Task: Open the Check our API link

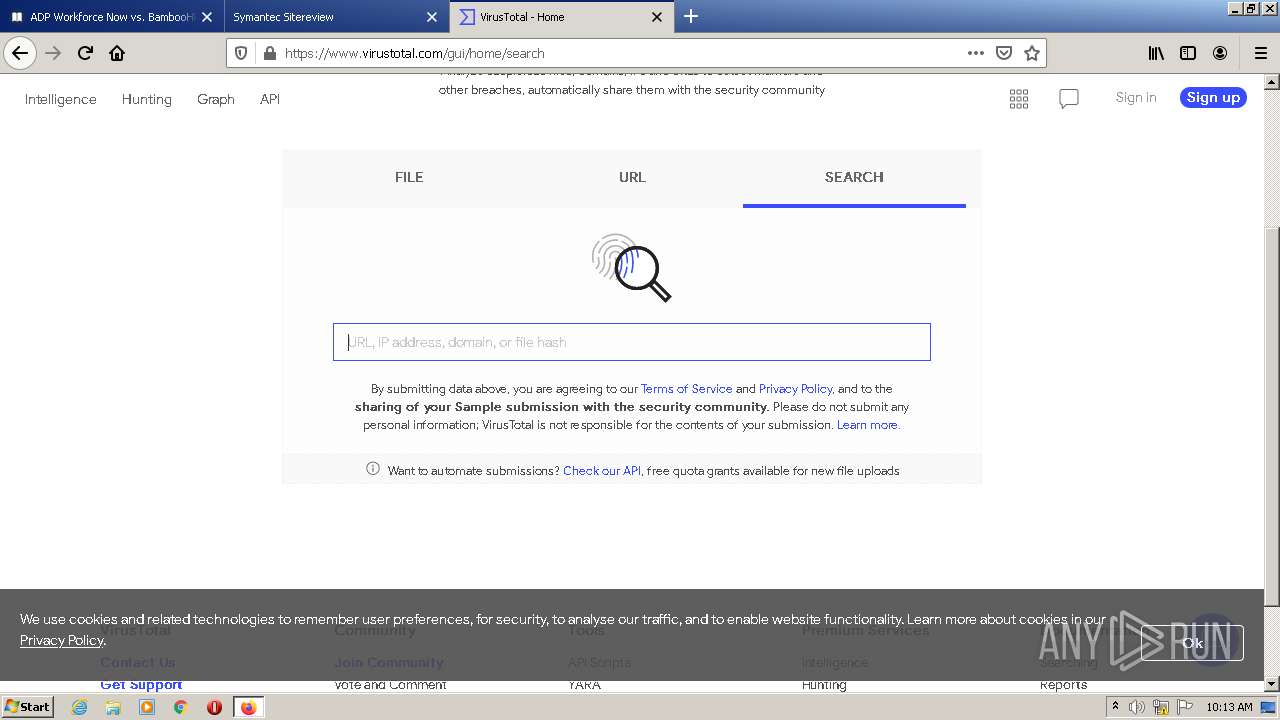Action: (x=602, y=470)
